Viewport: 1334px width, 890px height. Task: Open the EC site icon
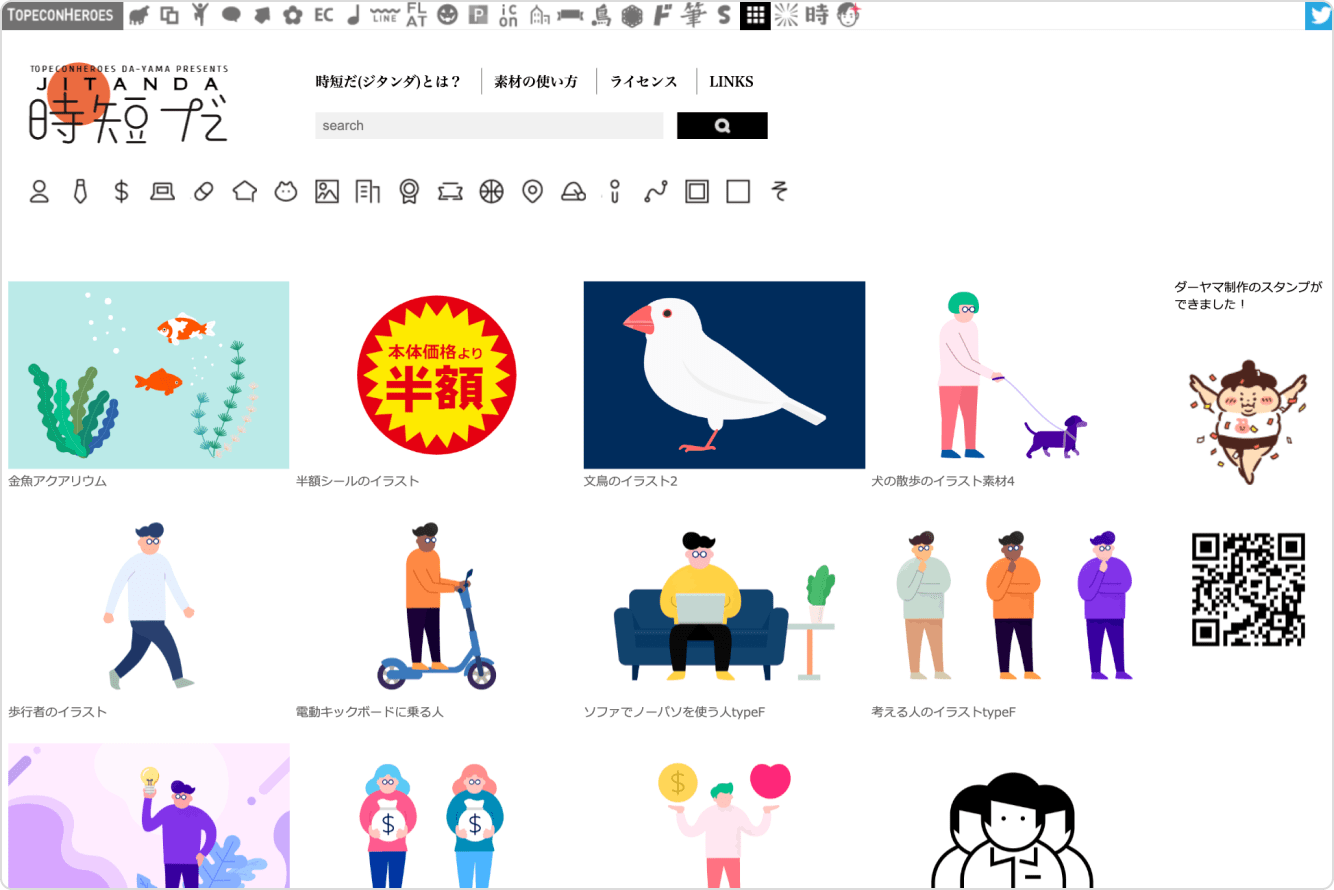tap(323, 15)
